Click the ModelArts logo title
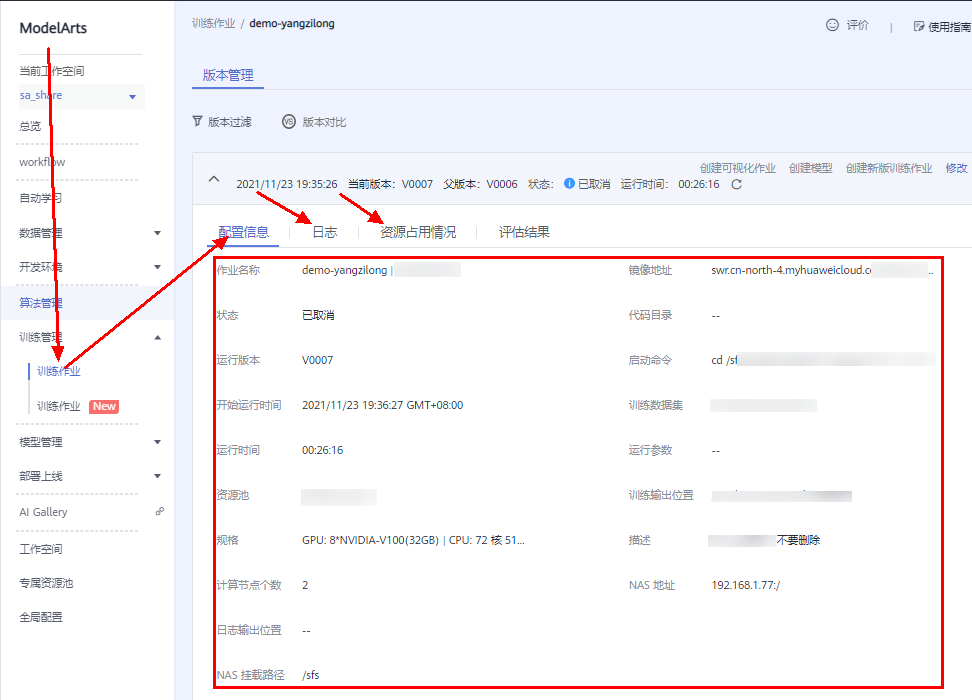Image resolution: width=972 pixels, height=700 pixels. click(53, 28)
